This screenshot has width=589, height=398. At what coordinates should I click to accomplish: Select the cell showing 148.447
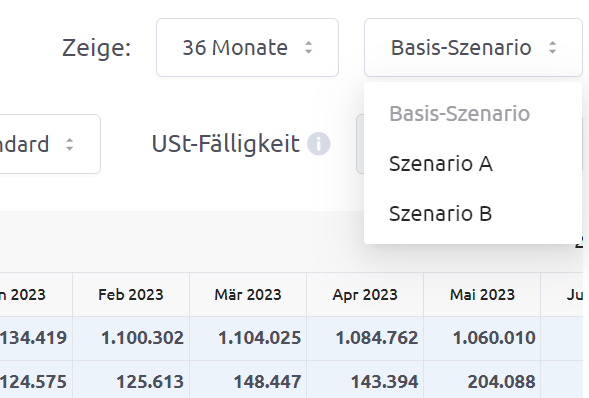(x=248, y=380)
